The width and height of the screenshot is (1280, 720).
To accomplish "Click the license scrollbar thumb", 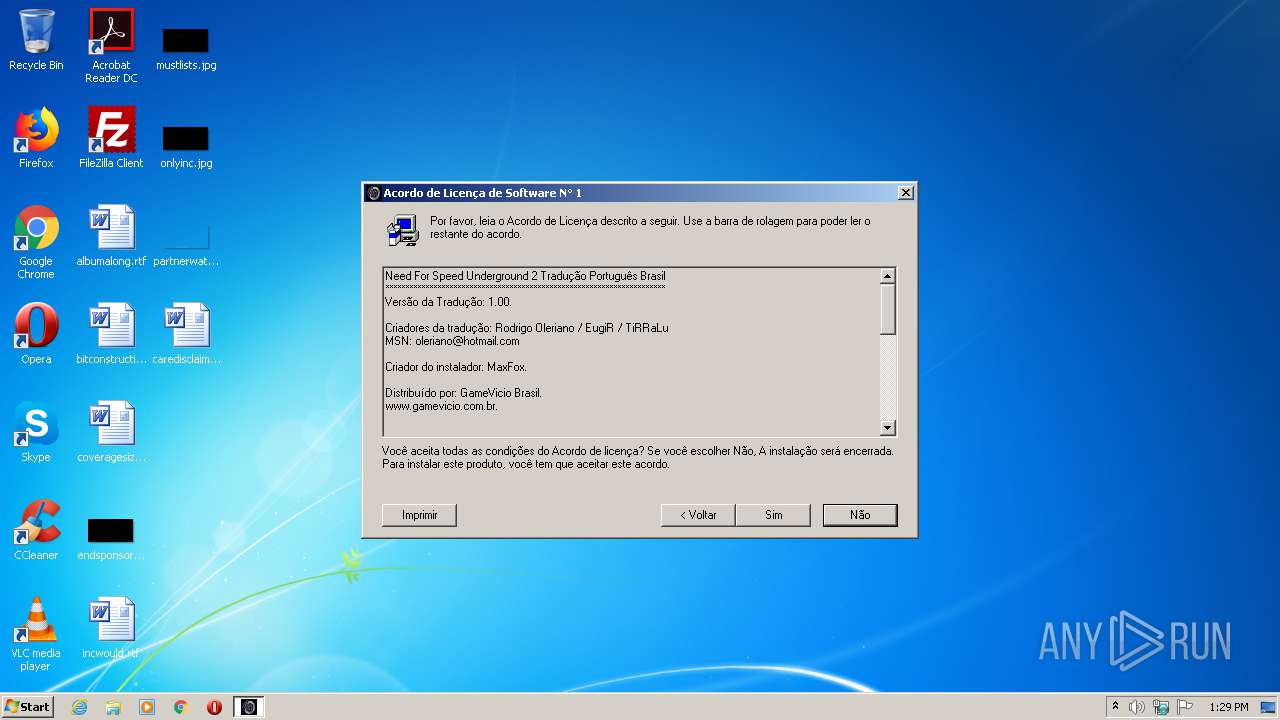I will click(887, 309).
